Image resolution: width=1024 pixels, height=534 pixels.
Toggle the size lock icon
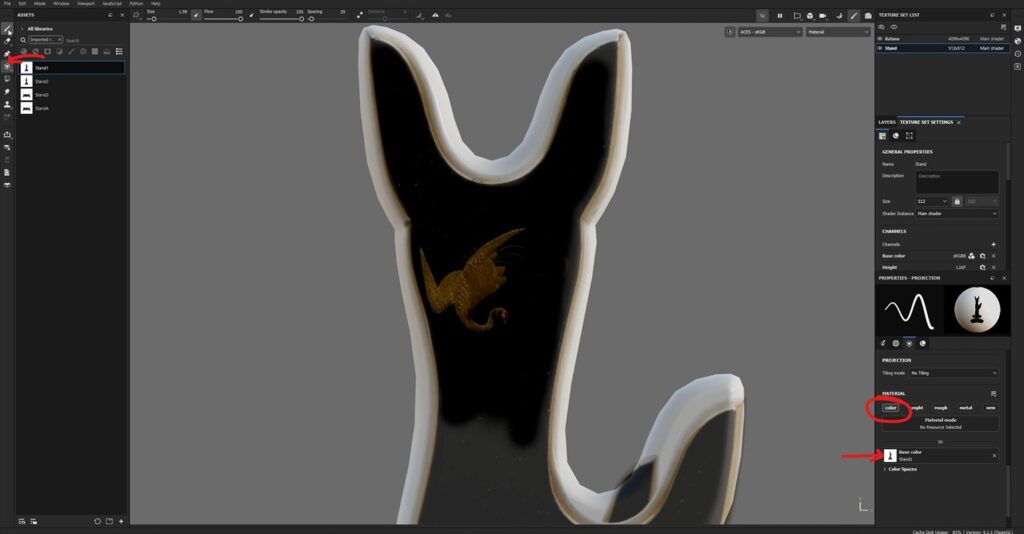957,201
